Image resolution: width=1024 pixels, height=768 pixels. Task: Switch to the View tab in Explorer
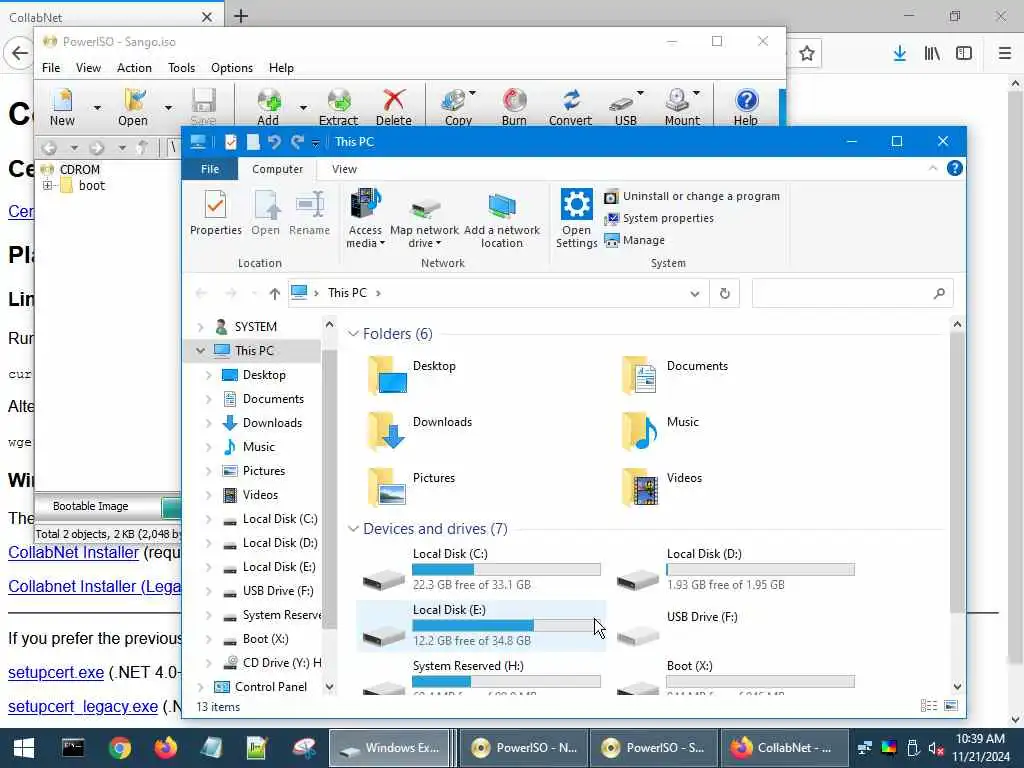(344, 169)
